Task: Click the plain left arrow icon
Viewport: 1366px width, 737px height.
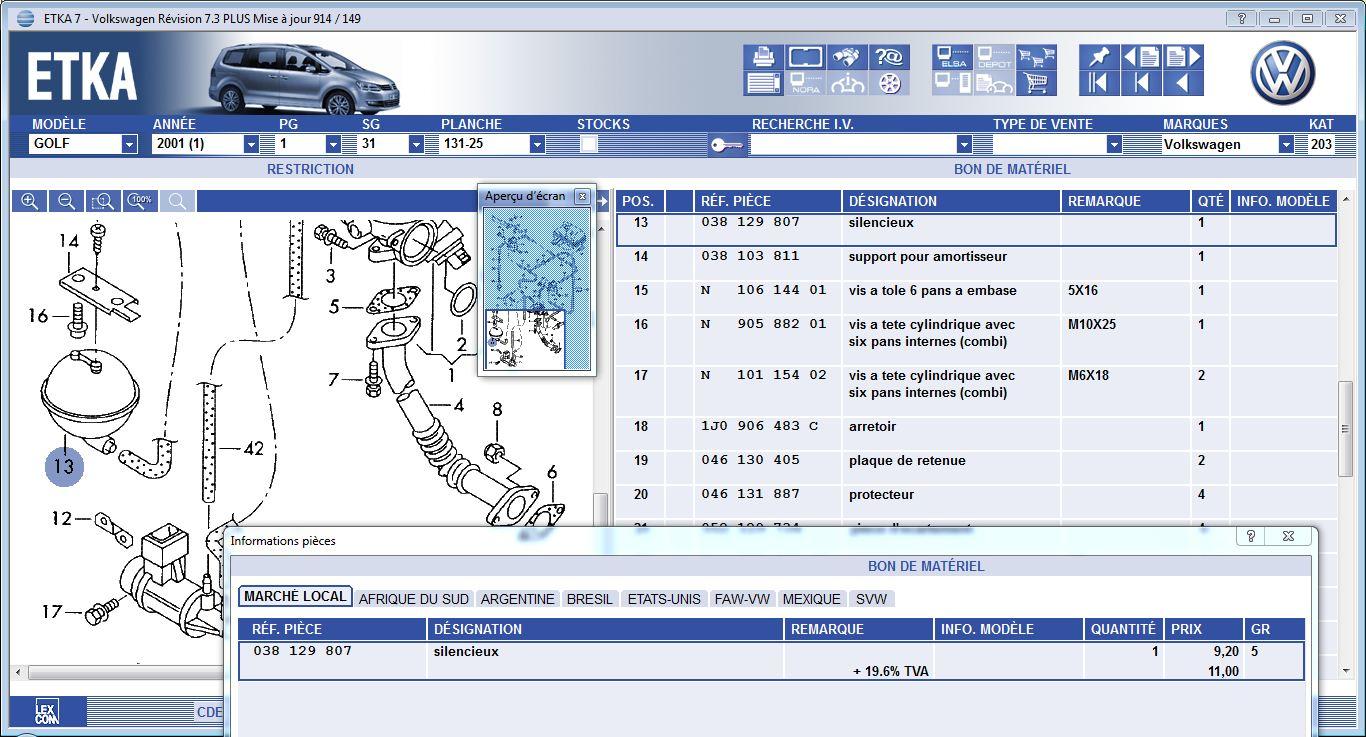Action: pyautogui.click(x=1183, y=83)
